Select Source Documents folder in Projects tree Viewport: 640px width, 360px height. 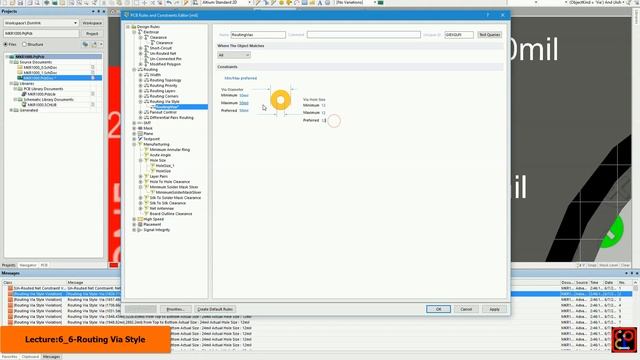[36, 62]
